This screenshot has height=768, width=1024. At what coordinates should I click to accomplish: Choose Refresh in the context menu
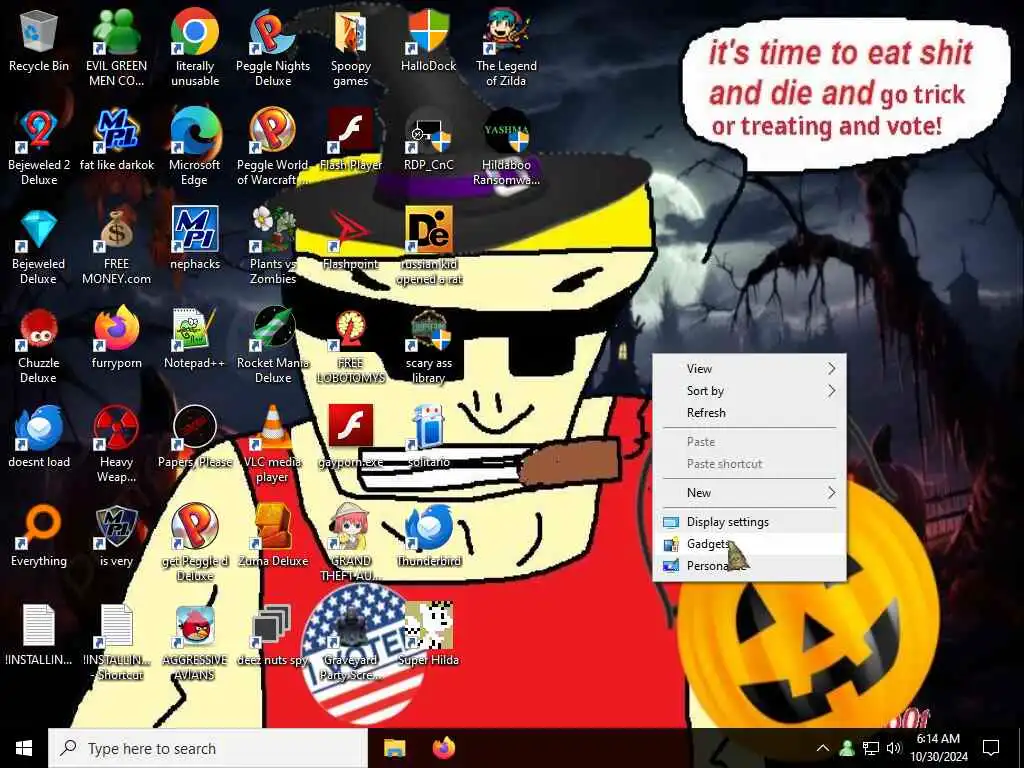click(x=749, y=413)
